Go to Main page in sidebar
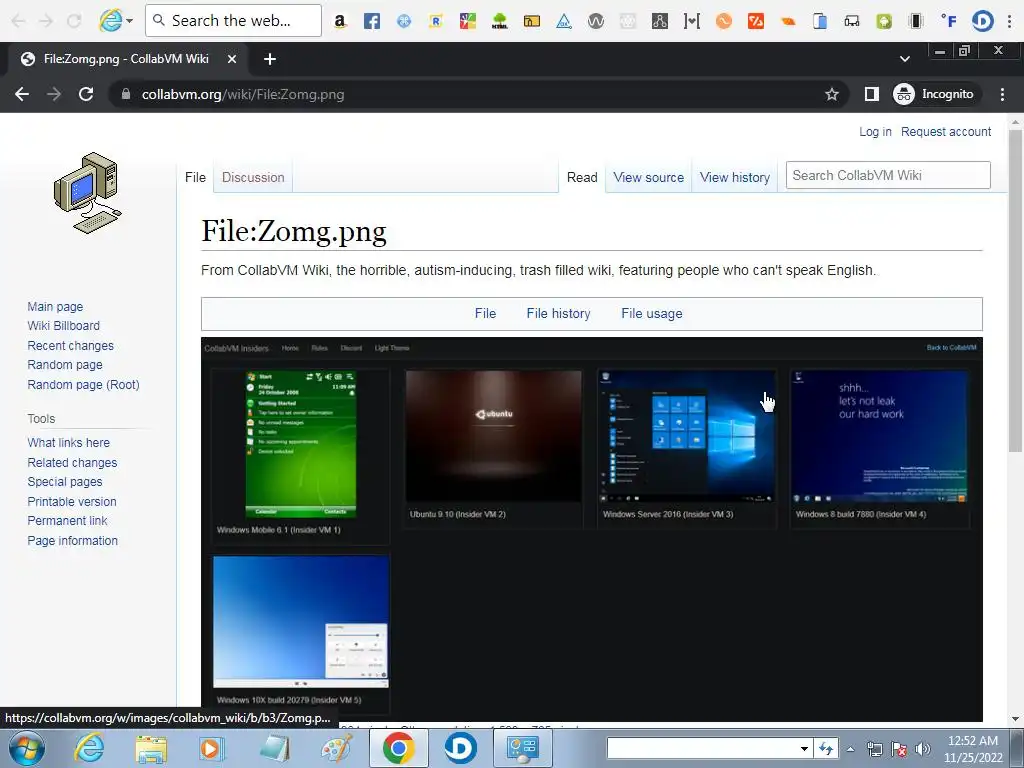 55,306
